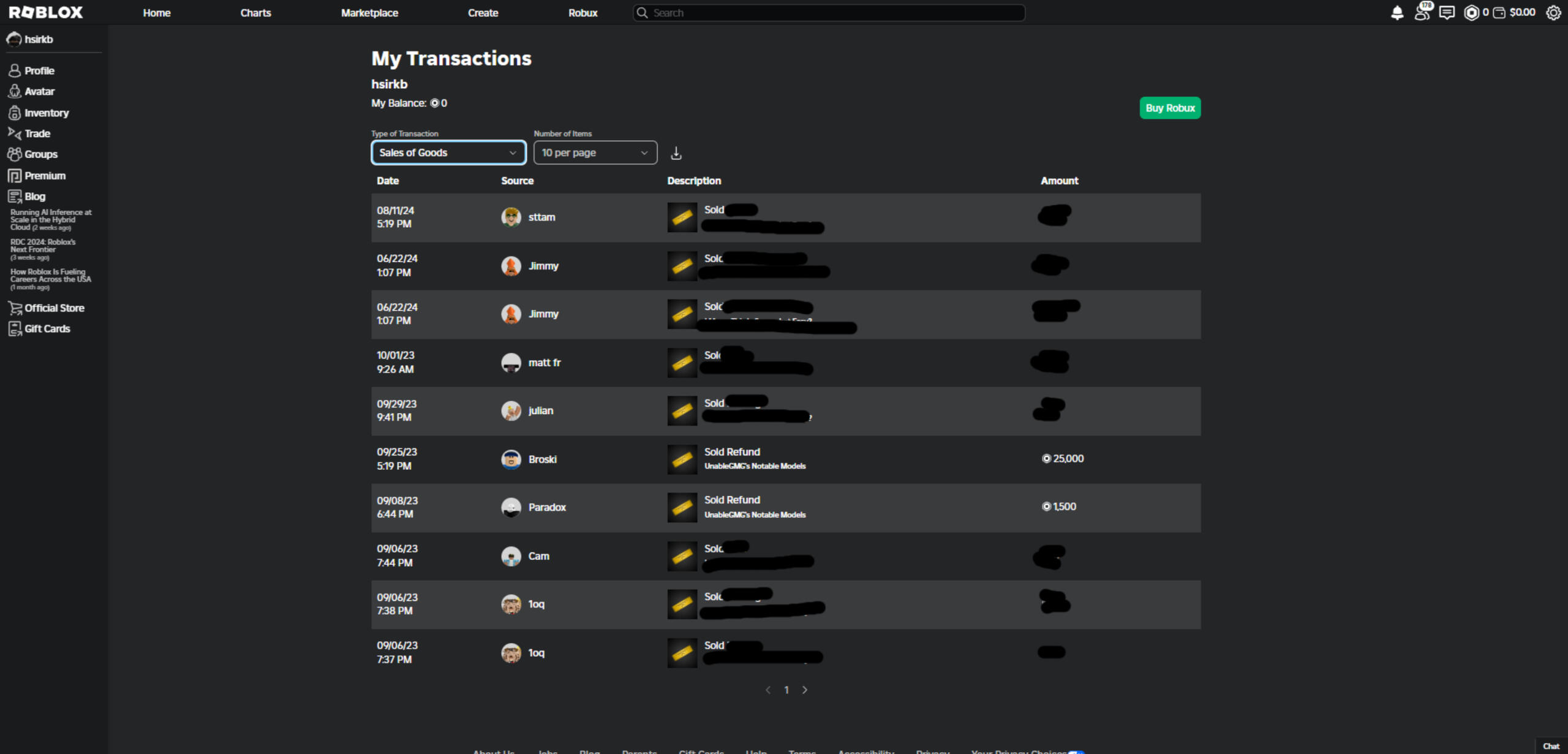
Task: Click in the Search field
Action: pos(829,13)
